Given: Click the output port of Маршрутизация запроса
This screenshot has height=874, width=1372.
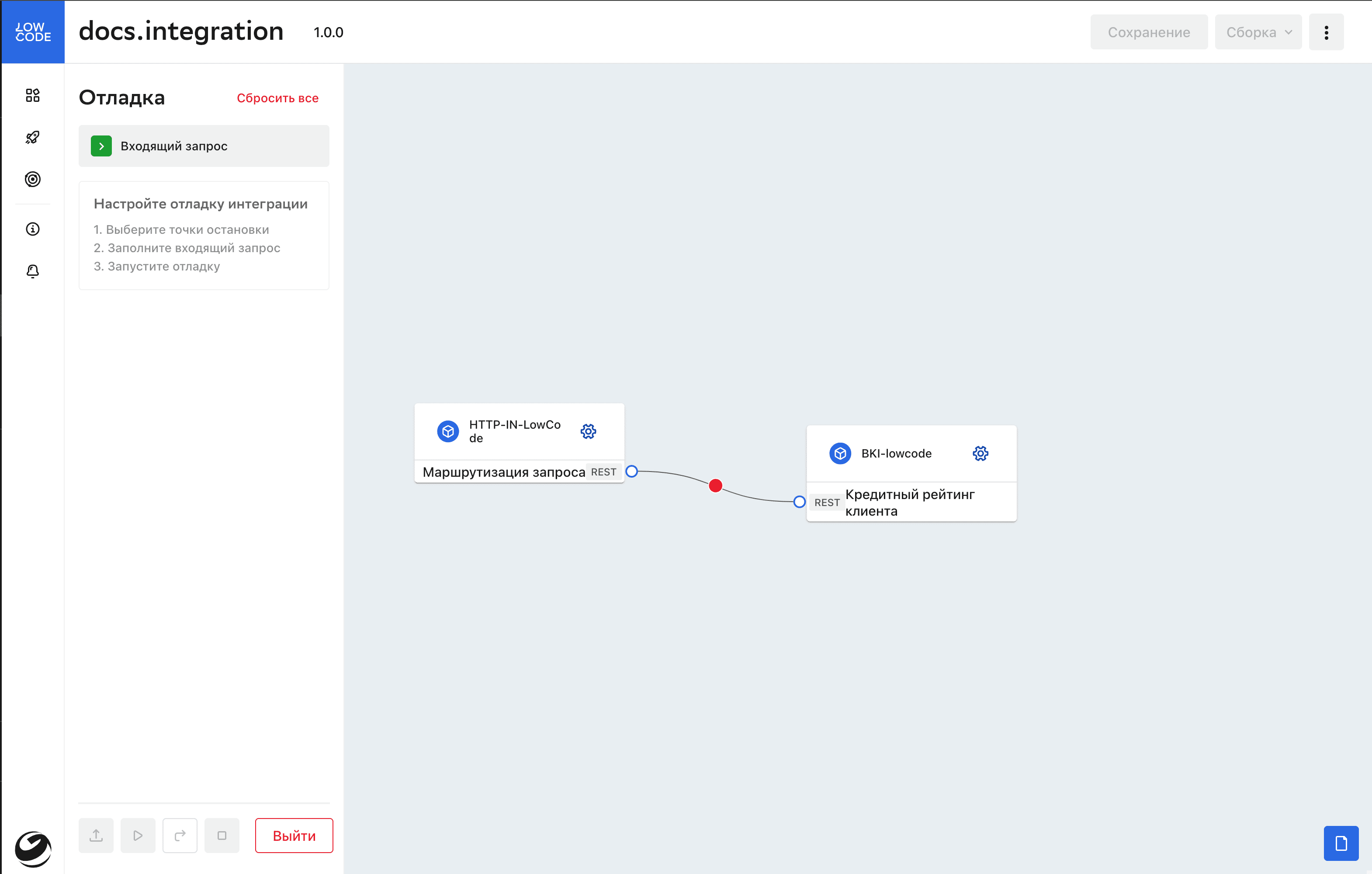Looking at the screenshot, I should pos(631,472).
